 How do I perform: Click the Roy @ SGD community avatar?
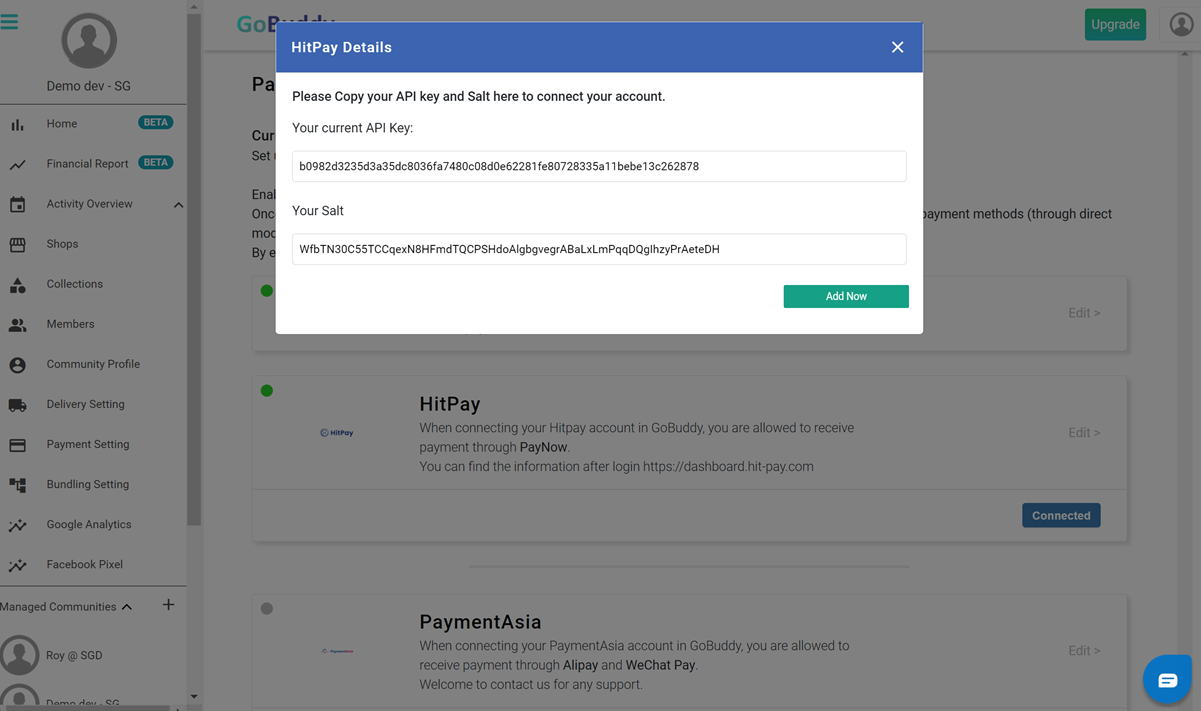19,656
